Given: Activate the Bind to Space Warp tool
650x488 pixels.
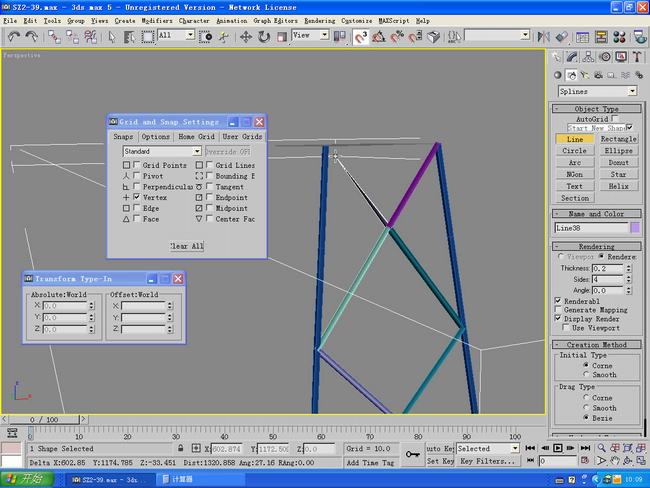Looking at the screenshot, I should (90, 37).
